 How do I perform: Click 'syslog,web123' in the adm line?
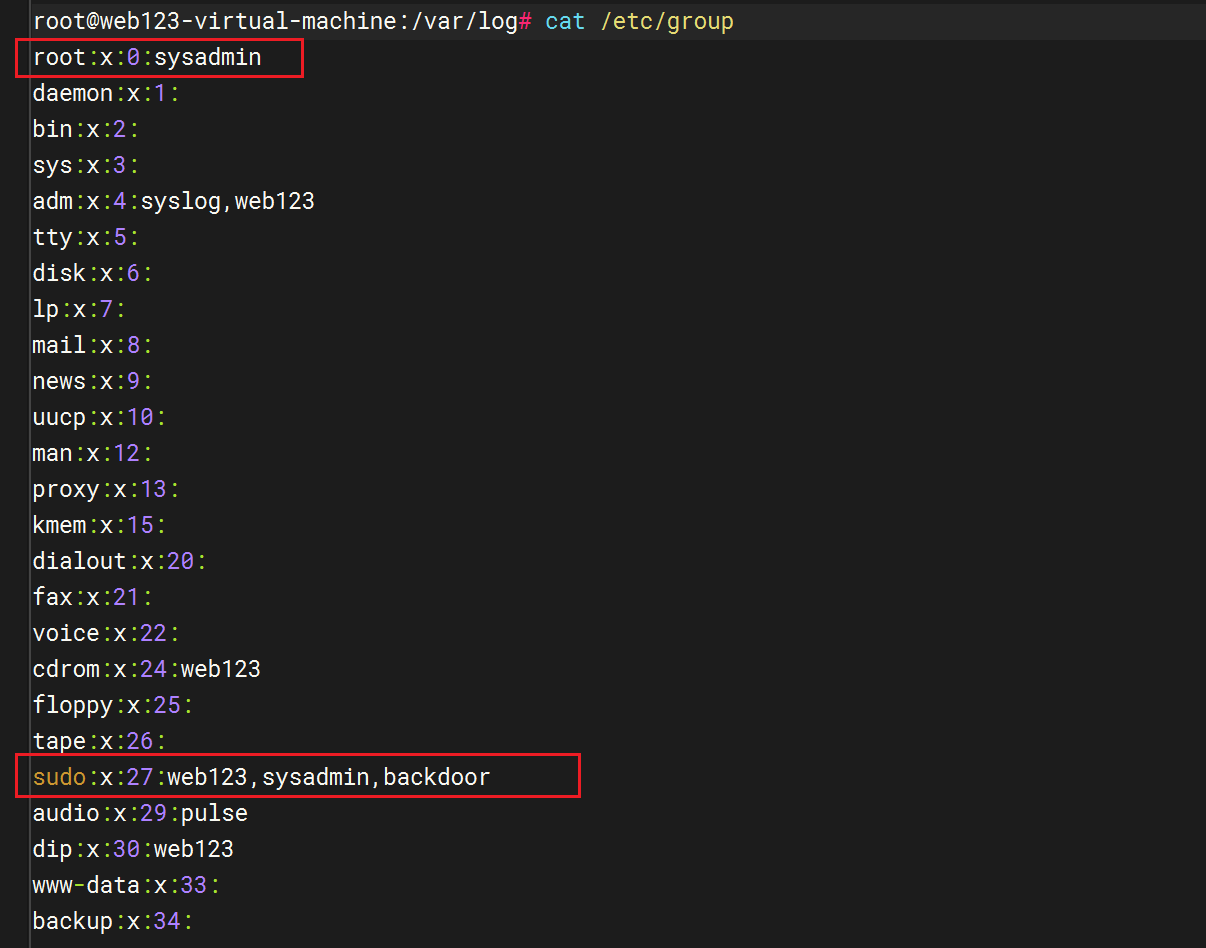(227, 201)
